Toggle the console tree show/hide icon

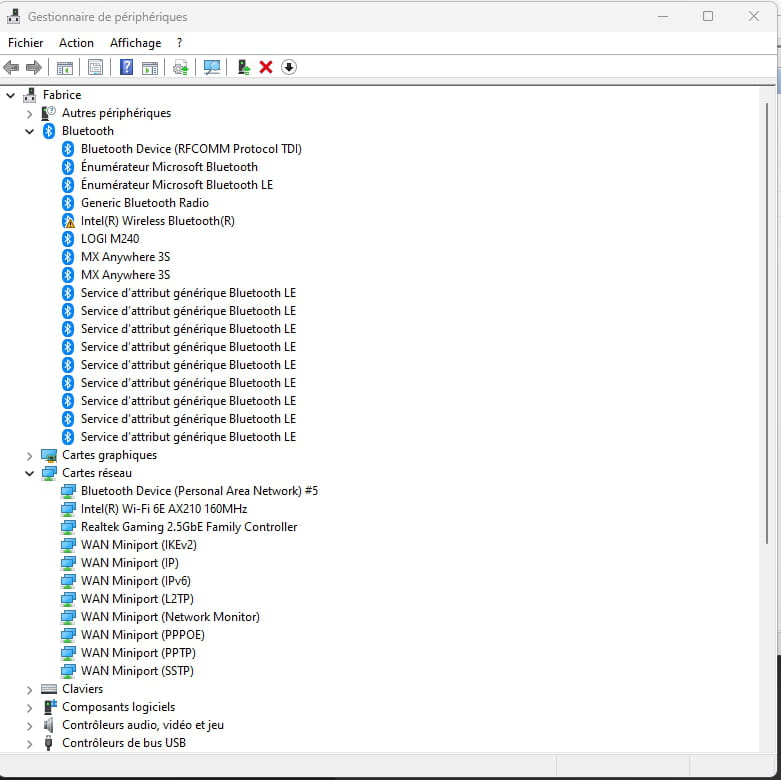click(x=65, y=67)
